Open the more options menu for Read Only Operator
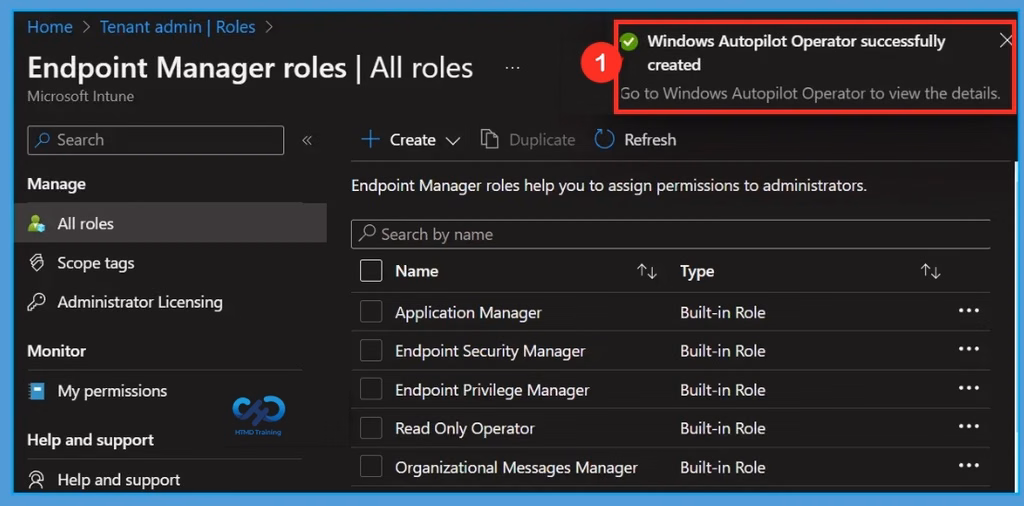The width and height of the screenshot is (1024, 506). tap(968, 427)
